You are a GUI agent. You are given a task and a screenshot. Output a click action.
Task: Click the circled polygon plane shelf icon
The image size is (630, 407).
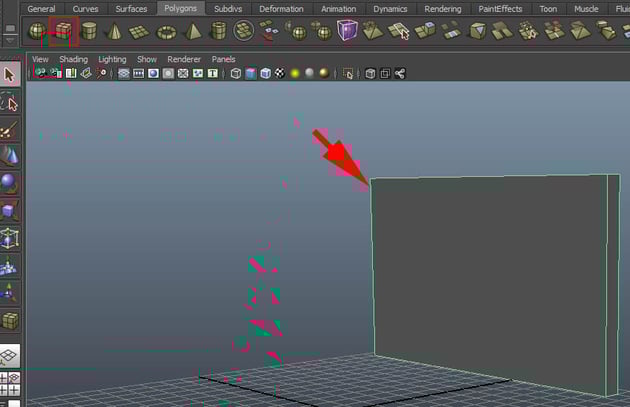pos(243,31)
